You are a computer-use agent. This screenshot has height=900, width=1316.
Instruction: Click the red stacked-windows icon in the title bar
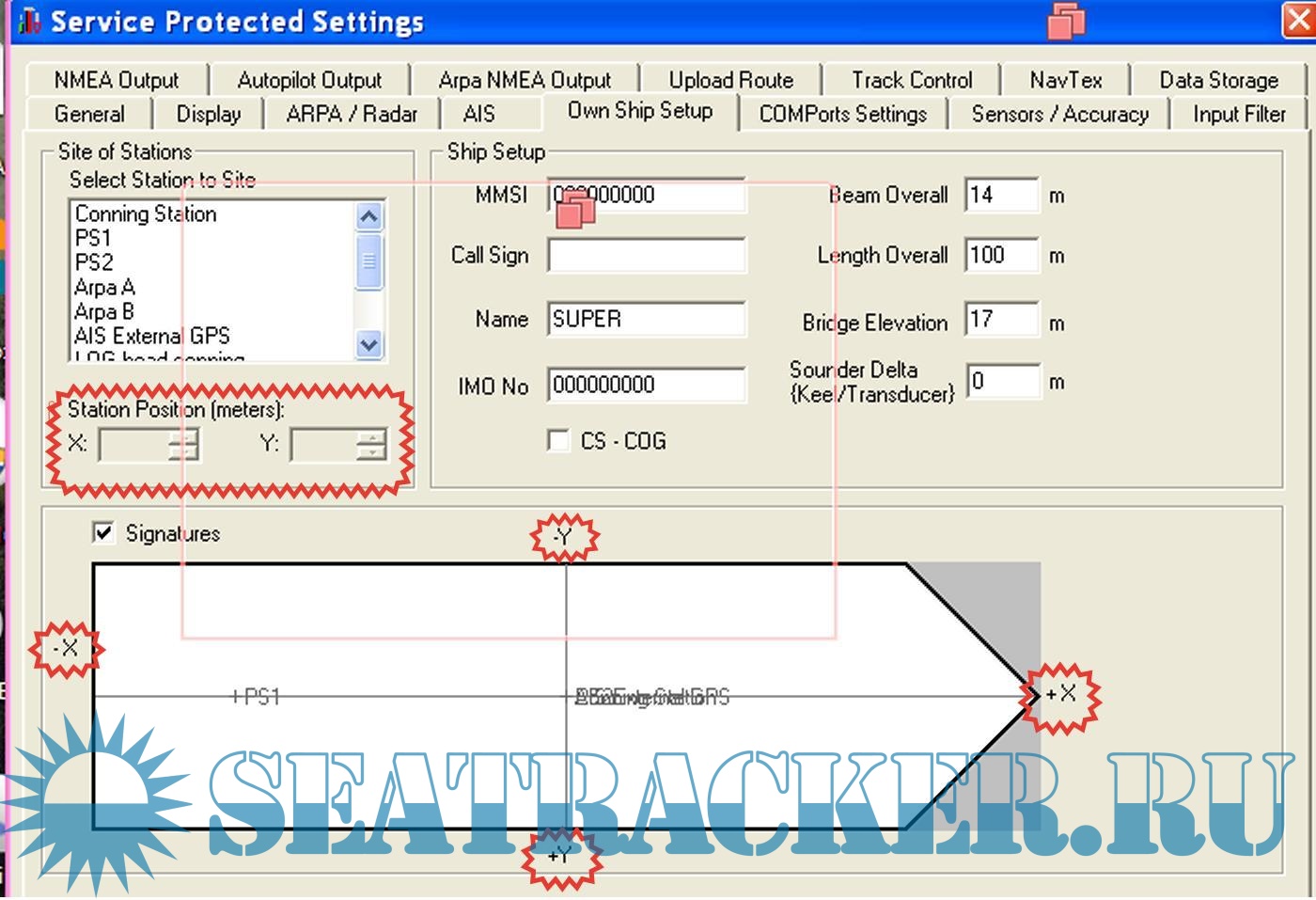(1066, 21)
